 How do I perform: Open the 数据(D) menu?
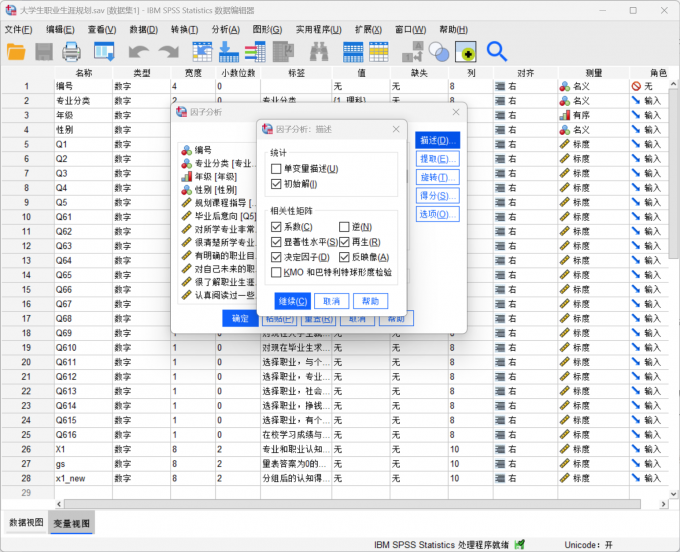pos(144,29)
